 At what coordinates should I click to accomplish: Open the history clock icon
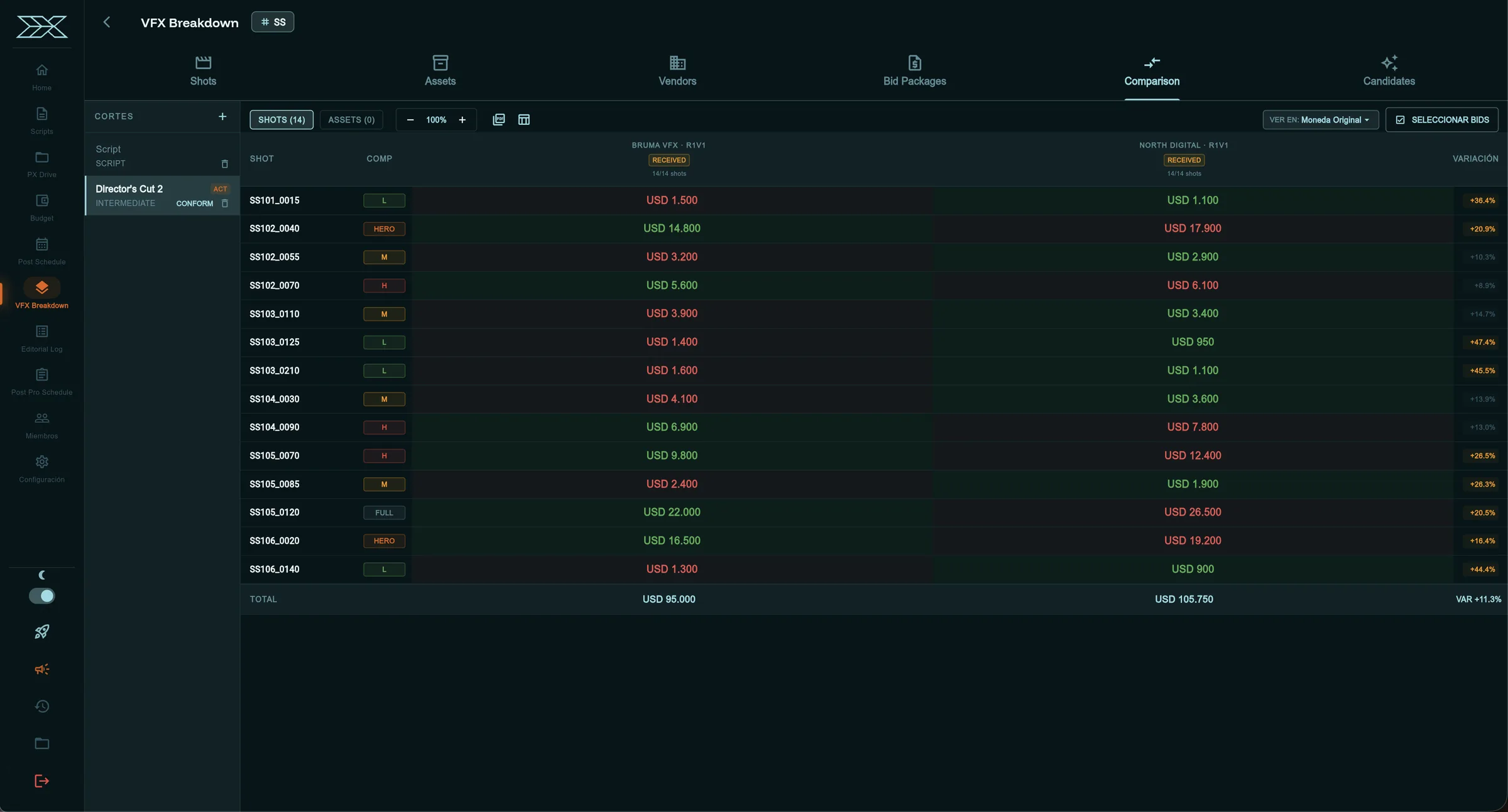42,706
